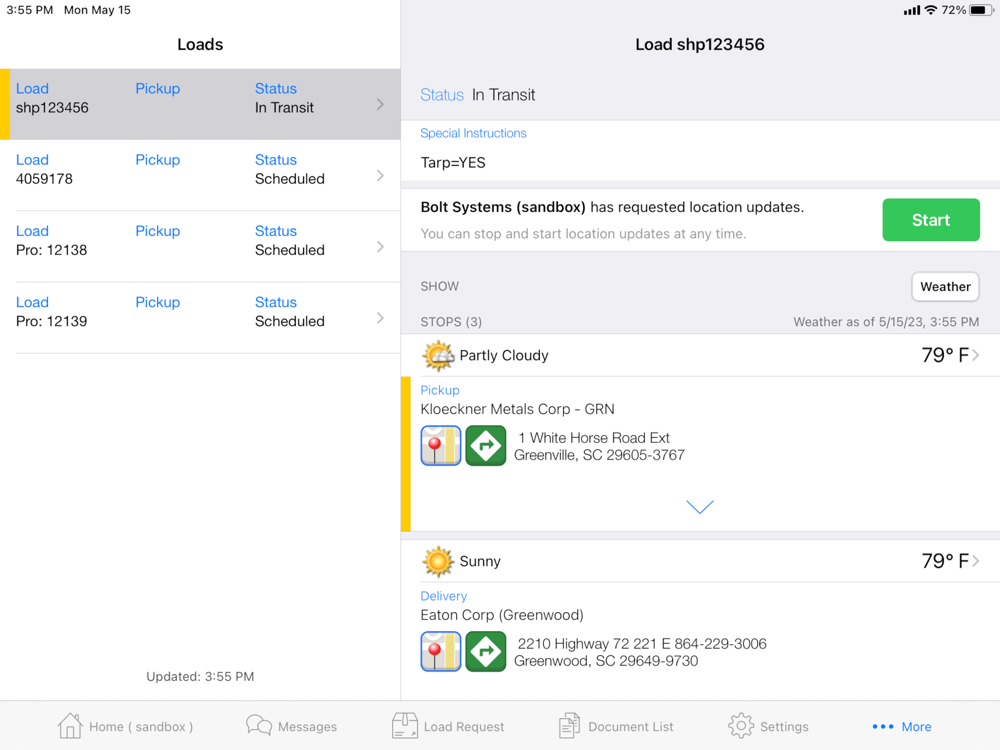Open Load Request tray icon
The height and width of the screenshot is (750, 1000).
click(404, 726)
